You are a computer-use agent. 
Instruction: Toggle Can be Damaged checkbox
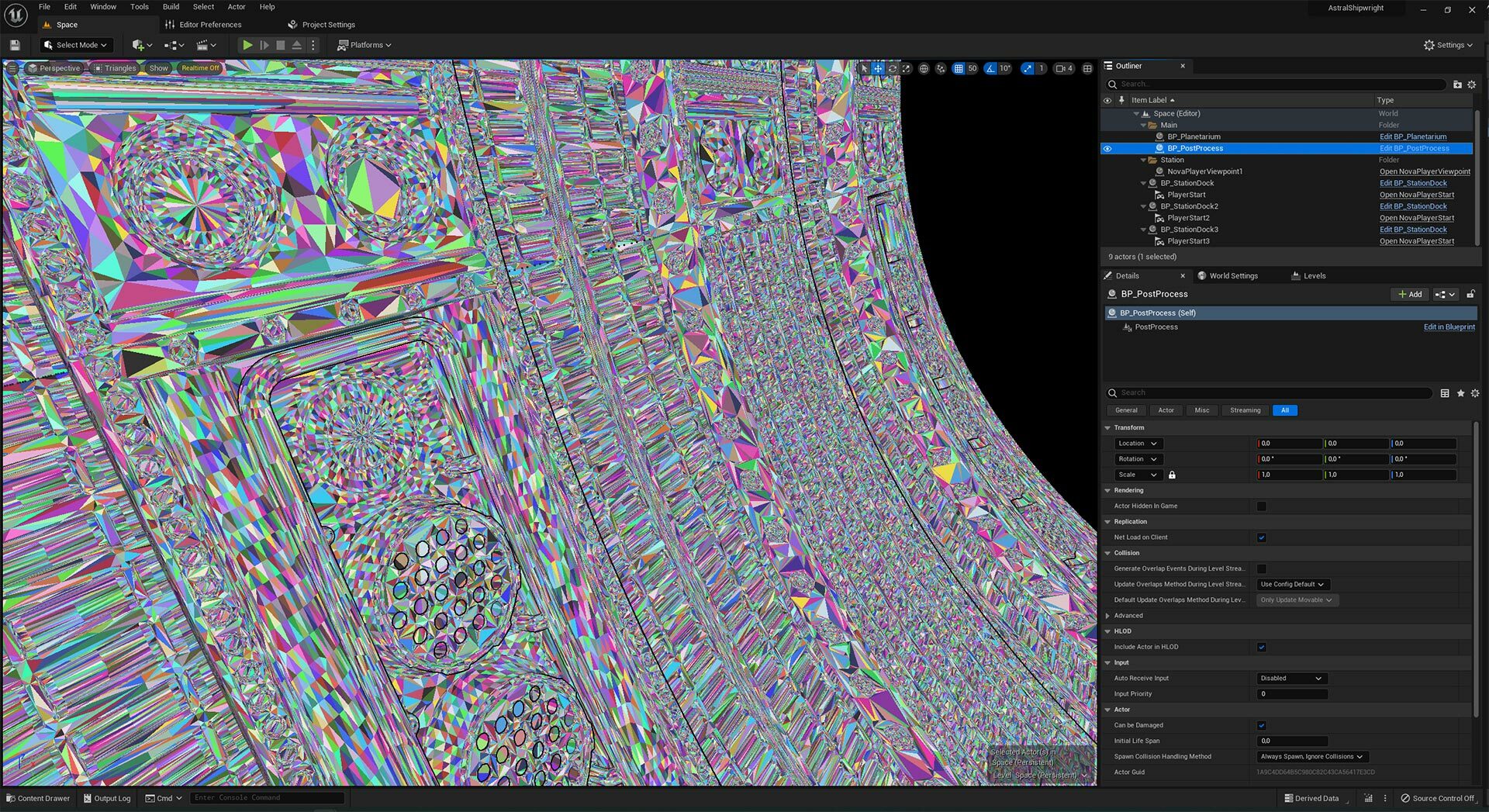(x=1262, y=726)
